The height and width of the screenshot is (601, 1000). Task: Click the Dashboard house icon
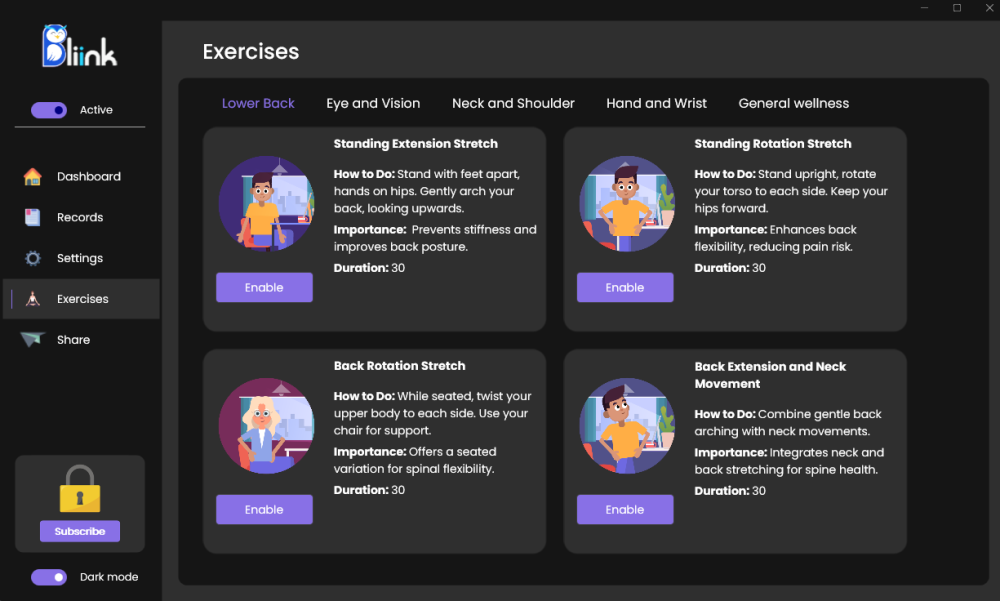(x=33, y=177)
